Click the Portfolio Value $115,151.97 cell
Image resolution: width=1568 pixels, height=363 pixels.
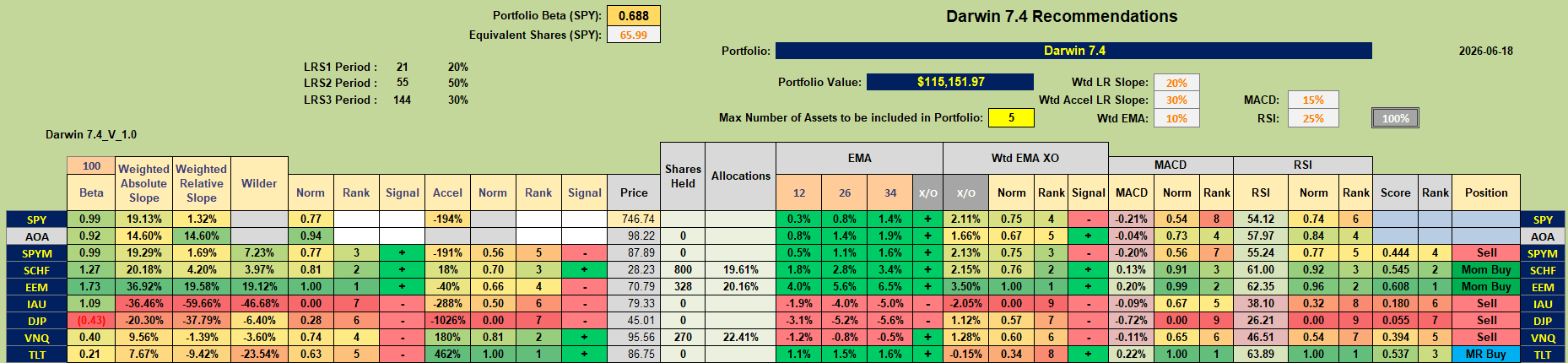[950, 82]
